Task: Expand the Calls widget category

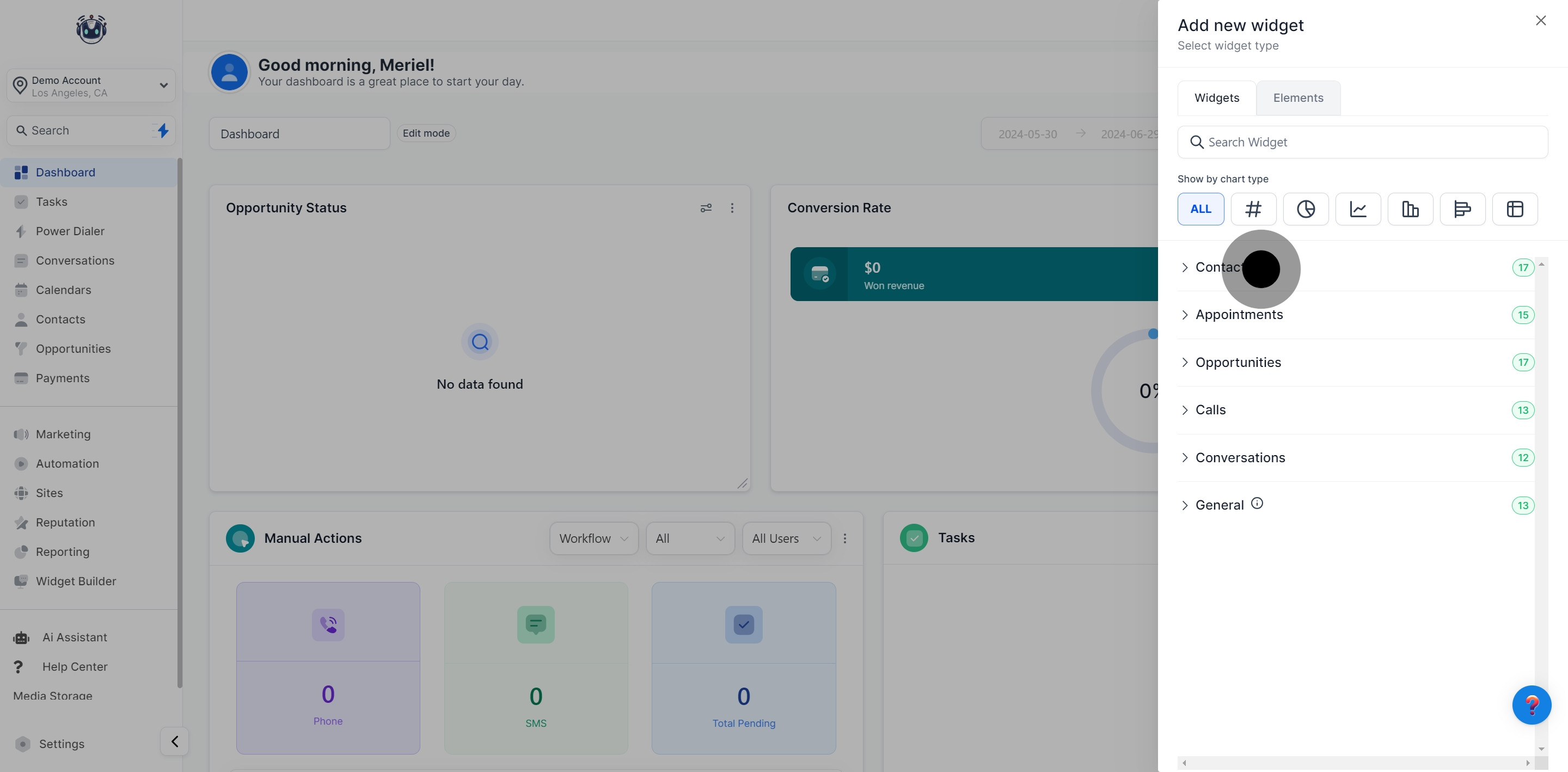Action: (x=1210, y=410)
